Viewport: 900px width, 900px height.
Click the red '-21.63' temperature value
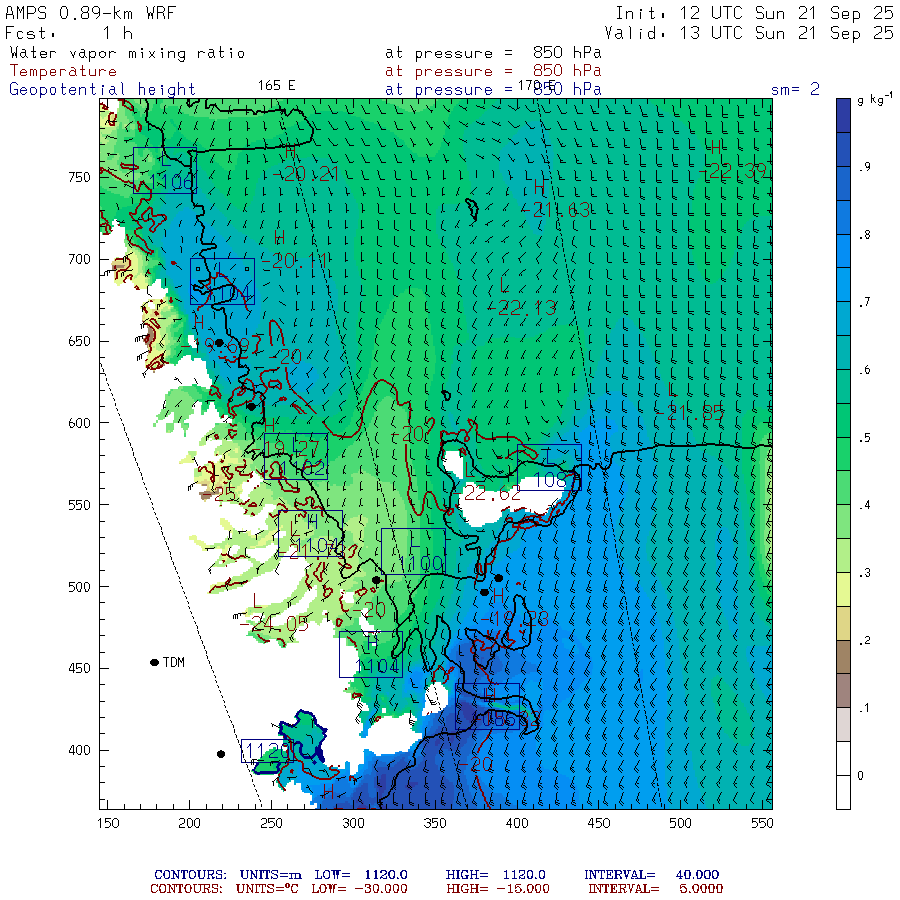(556, 210)
